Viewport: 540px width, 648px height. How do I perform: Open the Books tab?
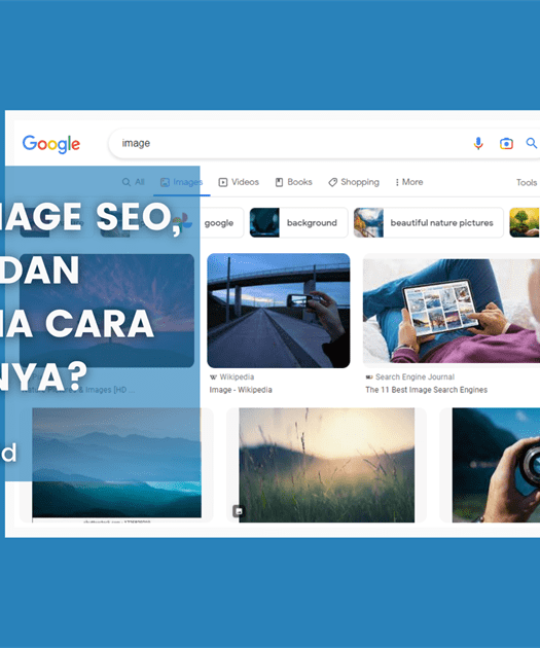pos(293,182)
